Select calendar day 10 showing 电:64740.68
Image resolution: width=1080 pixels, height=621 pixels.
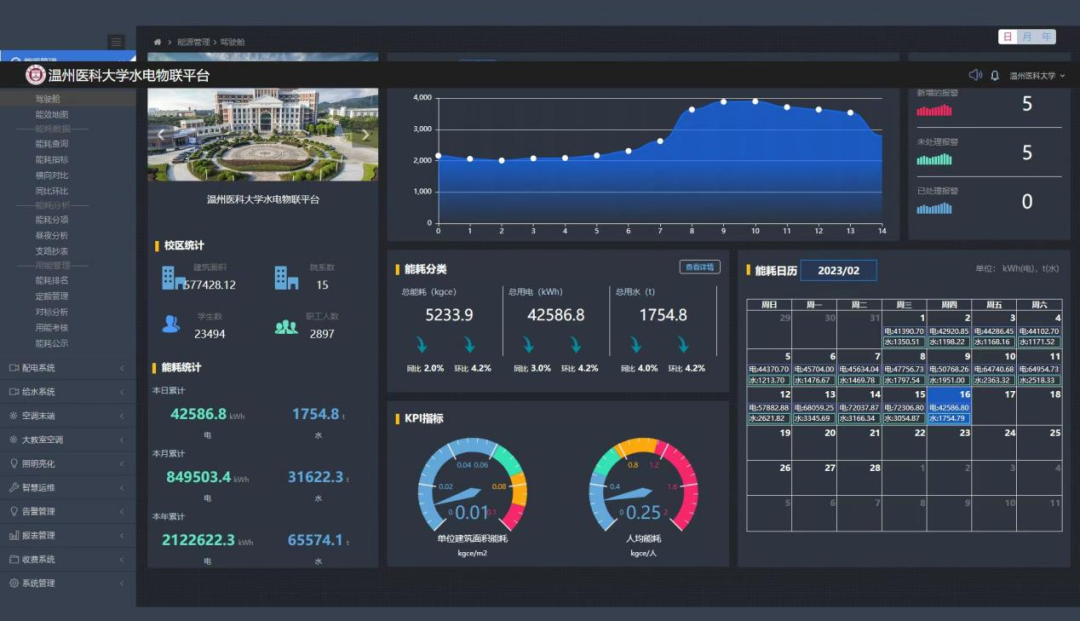[x=994, y=368]
